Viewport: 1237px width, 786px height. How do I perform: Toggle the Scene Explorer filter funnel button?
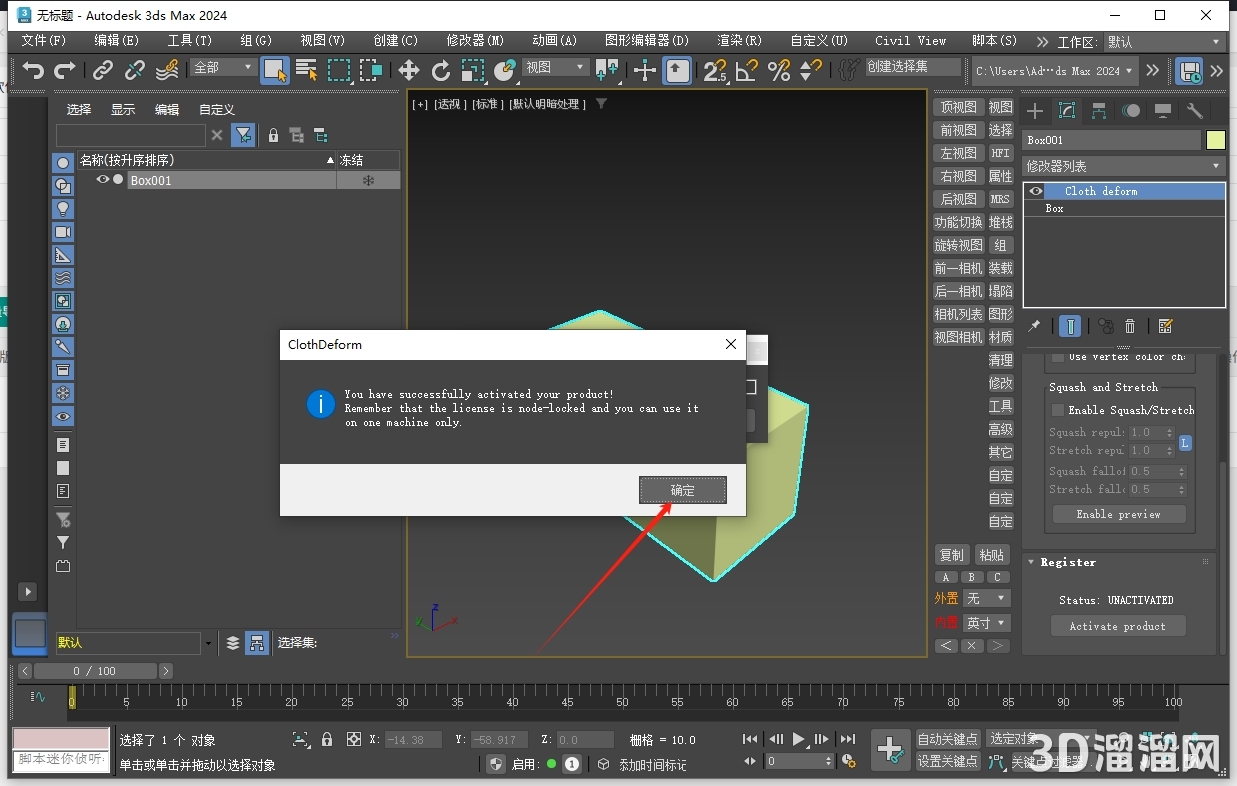[x=242, y=135]
